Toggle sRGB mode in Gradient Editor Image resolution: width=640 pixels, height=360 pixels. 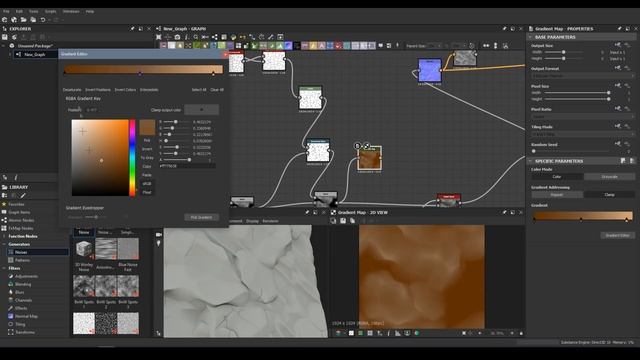pyautogui.click(x=147, y=184)
